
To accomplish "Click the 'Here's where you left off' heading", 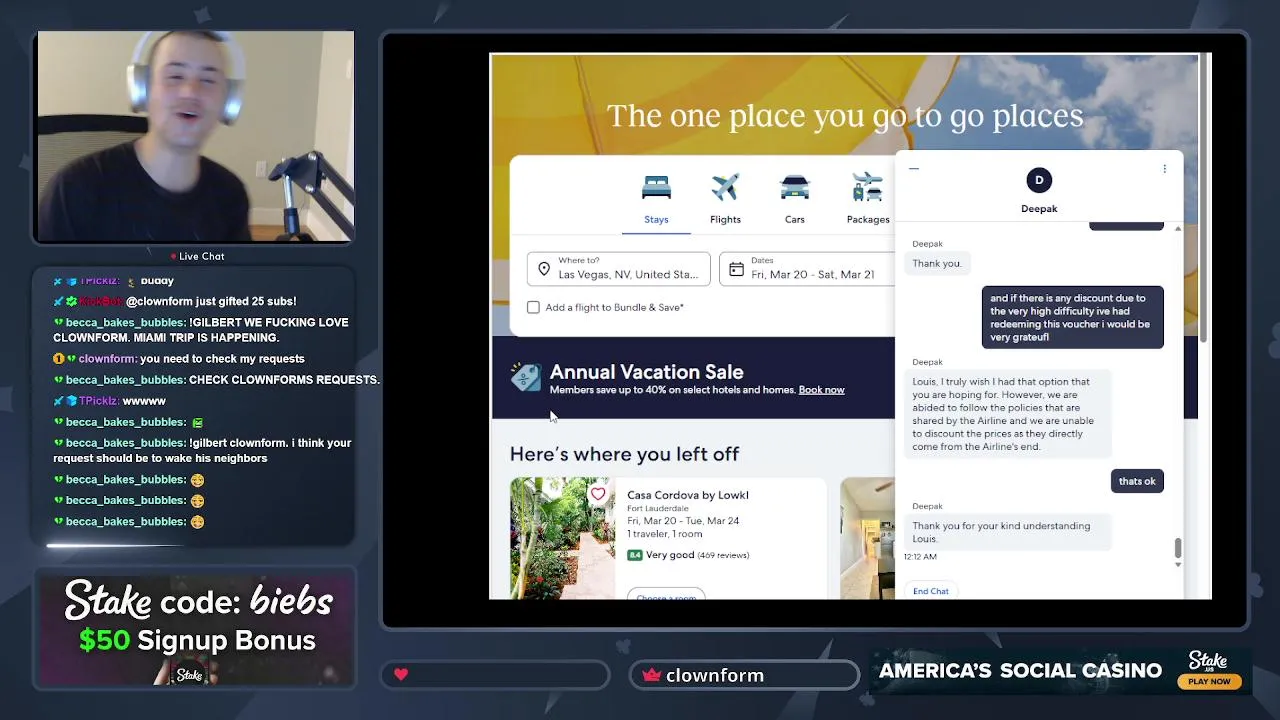I will [x=624, y=454].
